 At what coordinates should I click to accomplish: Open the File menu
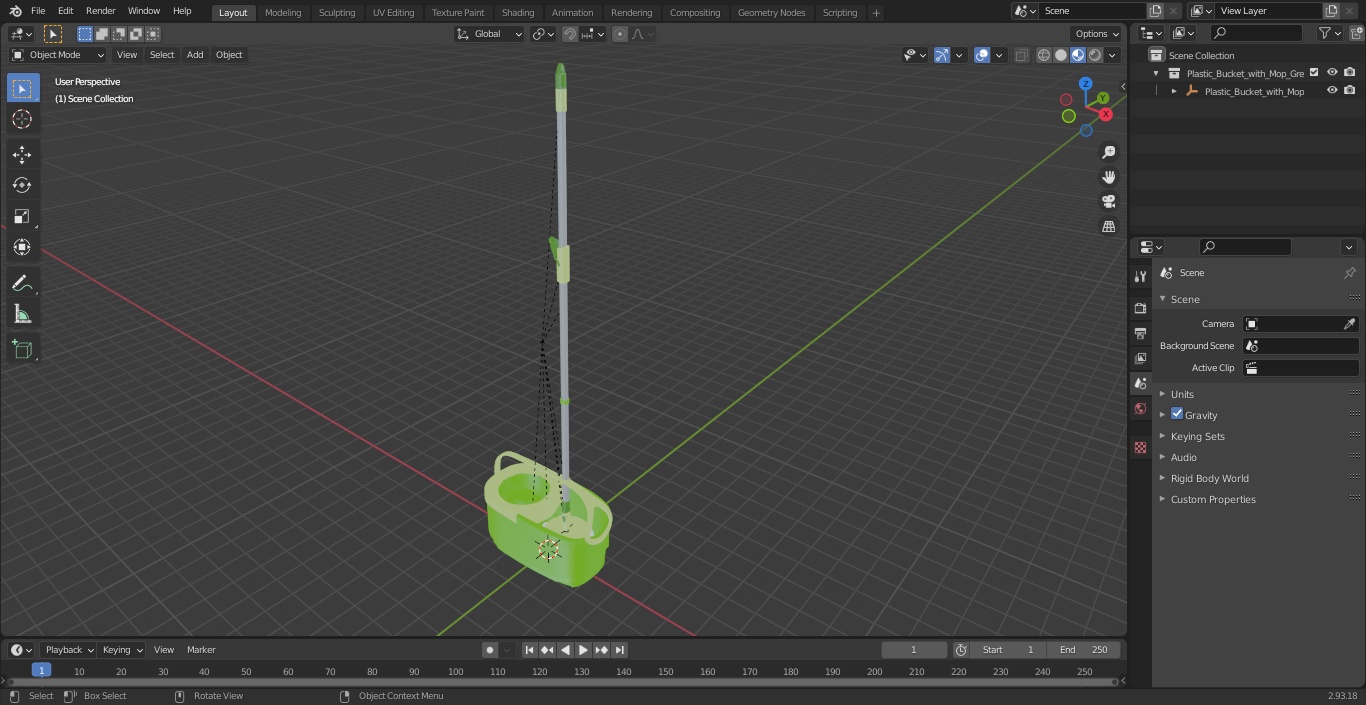pyautogui.click(x=38, y=11)
